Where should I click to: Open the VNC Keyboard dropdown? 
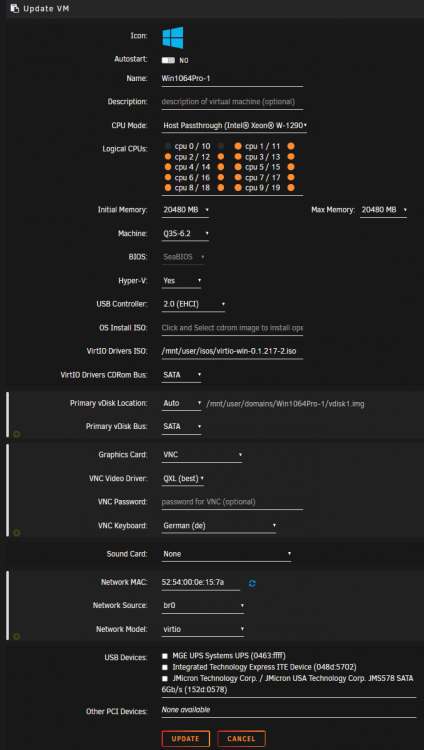(x=219, y=526)
